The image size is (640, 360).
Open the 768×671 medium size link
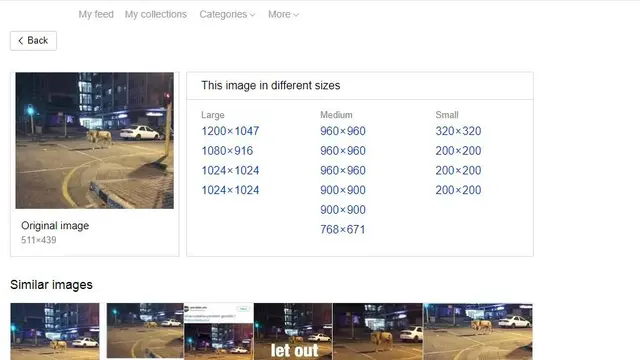pyautogui.click(x=342, y=229)
